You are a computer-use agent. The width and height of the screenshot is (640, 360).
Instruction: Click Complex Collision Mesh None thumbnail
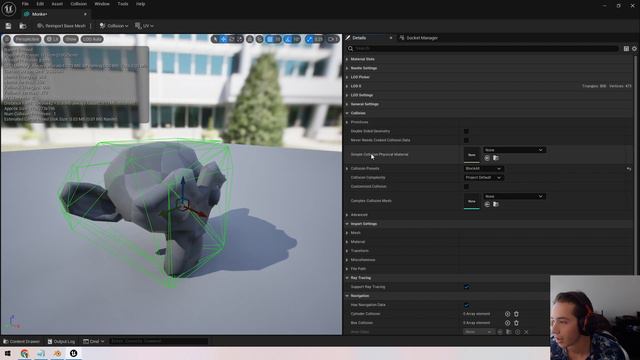click(x=472, y=201)
